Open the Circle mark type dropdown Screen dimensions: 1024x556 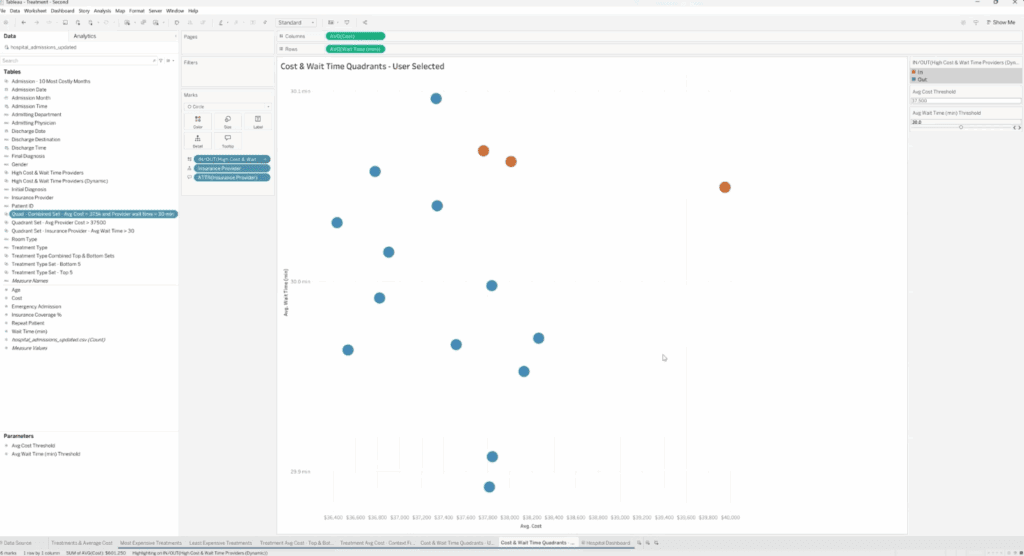coord(228,106)
